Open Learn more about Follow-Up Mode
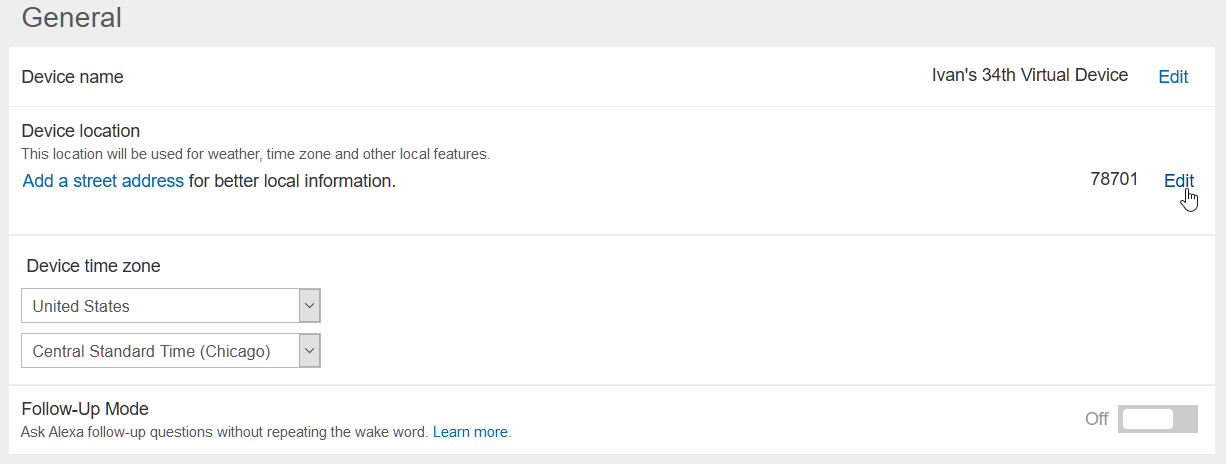 [x=470, y=432]
